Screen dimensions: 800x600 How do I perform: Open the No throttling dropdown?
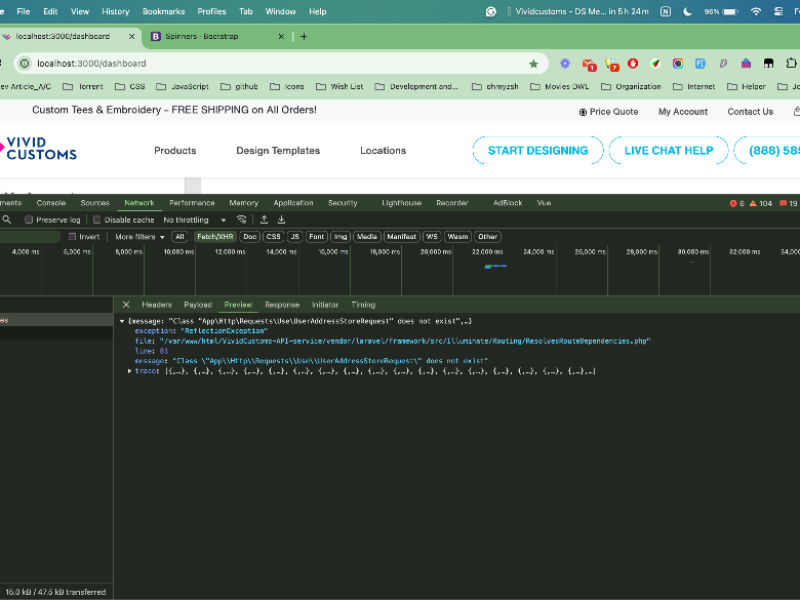(x=195, y=220)
